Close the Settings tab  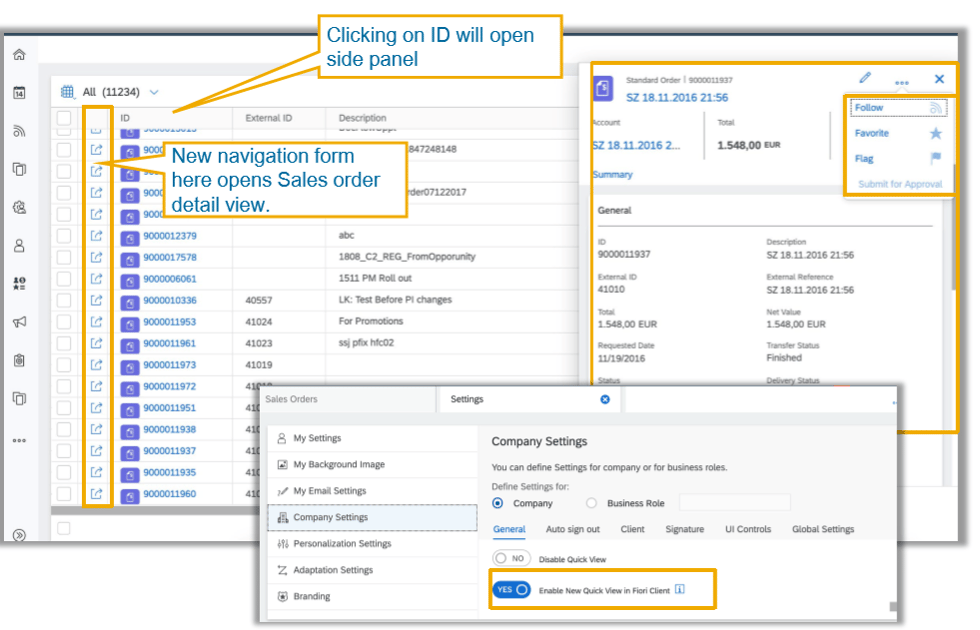pos(605,399)
